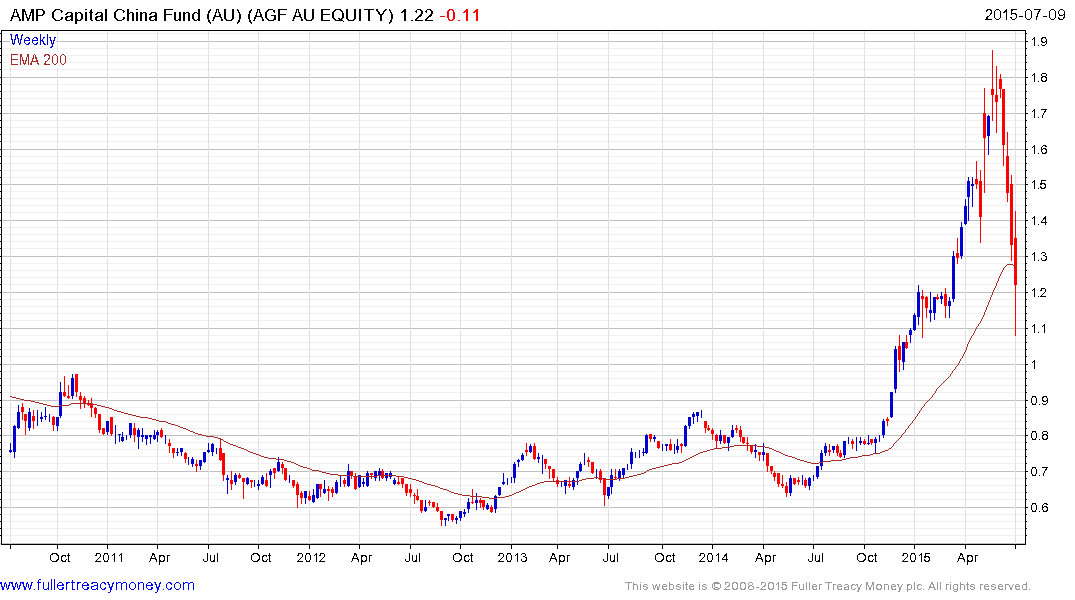Viewport: 1075px width, 600px height.
Task: Click the 2013 year label on time axis
Action: (x=512, y=557)
